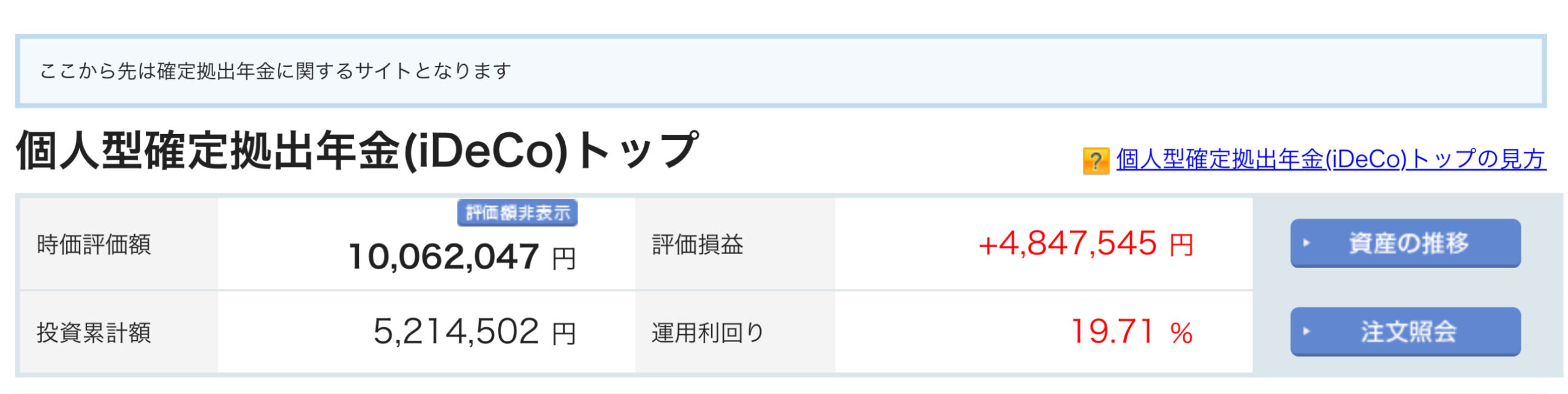Click the 円 unit beside +4,847,545
The image size is (1568, 394).
(1182, 245)
